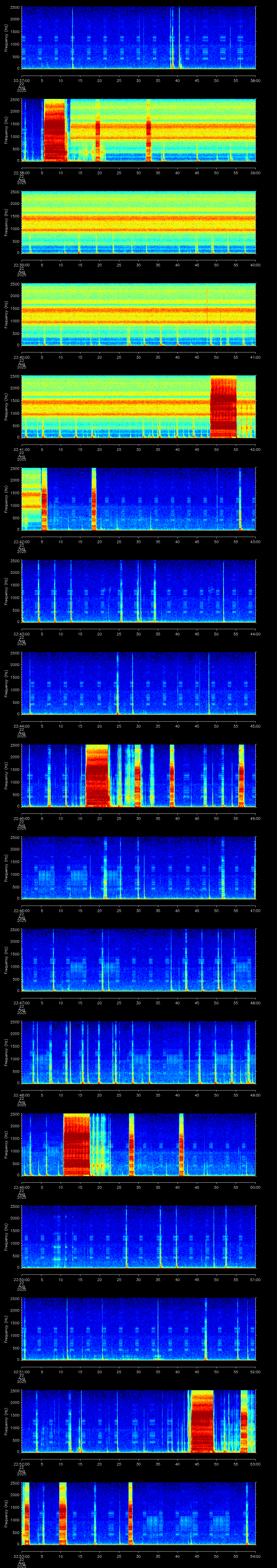Open the spectrogram panel starting at 22:37:00

coord(139,38)
